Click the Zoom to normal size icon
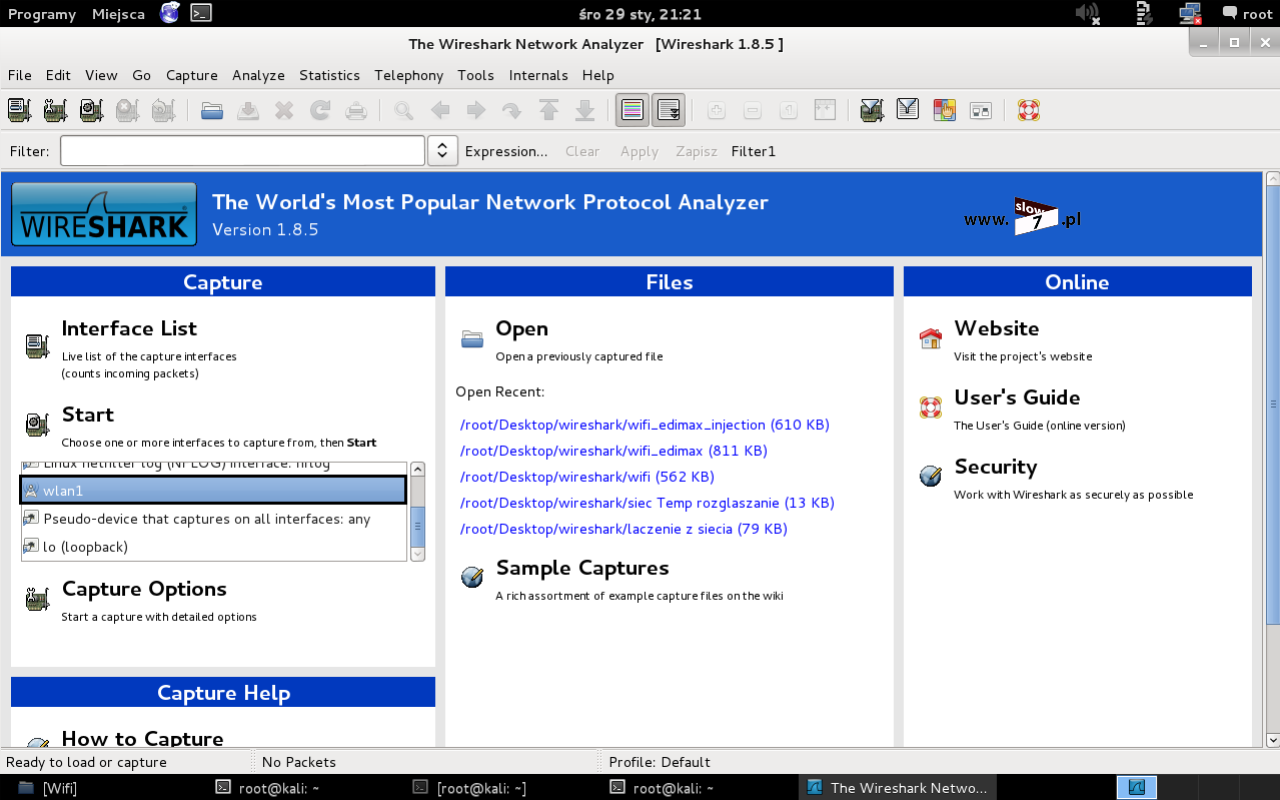 click(789, 110)
